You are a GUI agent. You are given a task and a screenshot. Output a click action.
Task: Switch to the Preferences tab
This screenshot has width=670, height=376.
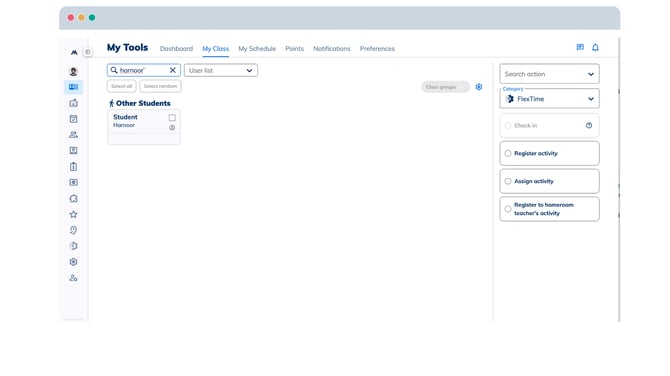click(377, 49)
